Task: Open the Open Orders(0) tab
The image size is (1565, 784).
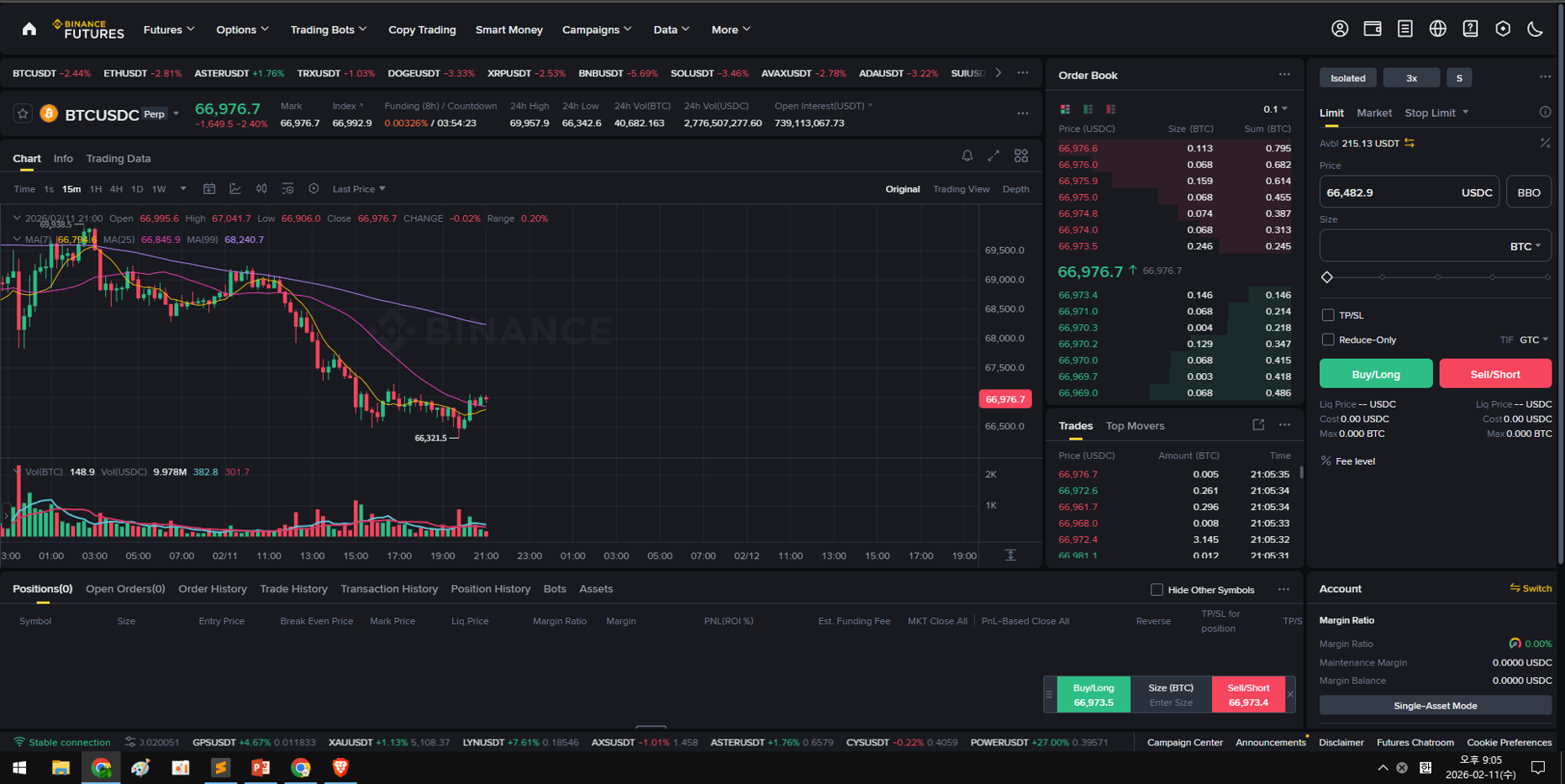Action: pyautogui.click(x=125, y=589)
